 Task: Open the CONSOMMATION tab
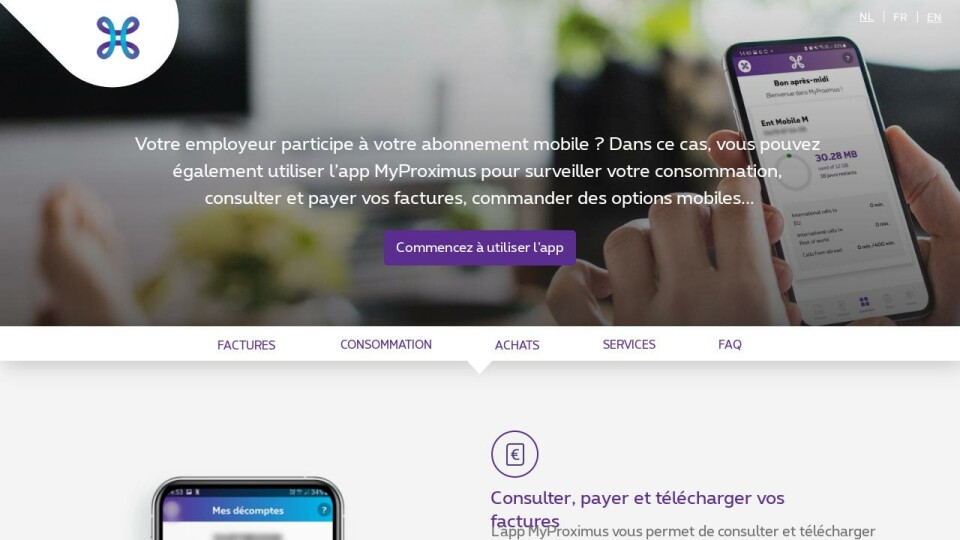386,345
